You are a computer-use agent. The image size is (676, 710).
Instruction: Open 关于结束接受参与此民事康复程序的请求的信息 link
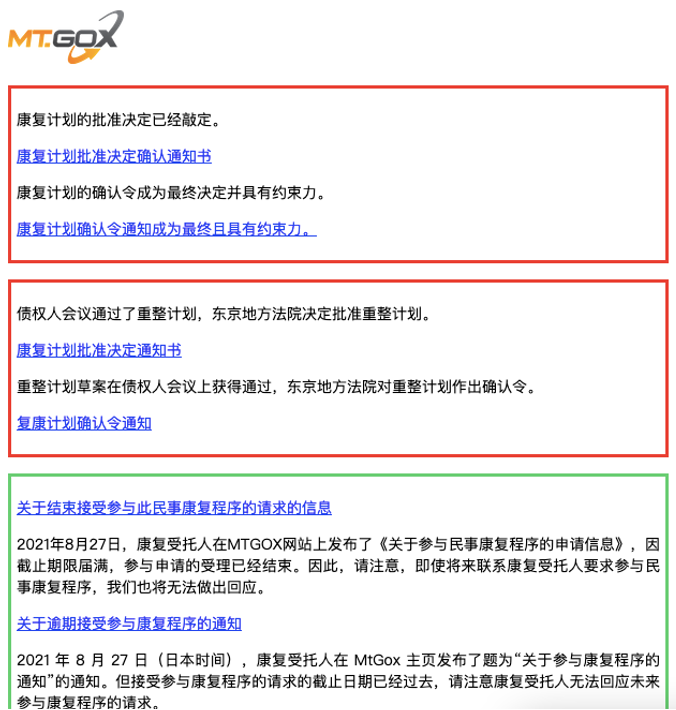point(174,508)
